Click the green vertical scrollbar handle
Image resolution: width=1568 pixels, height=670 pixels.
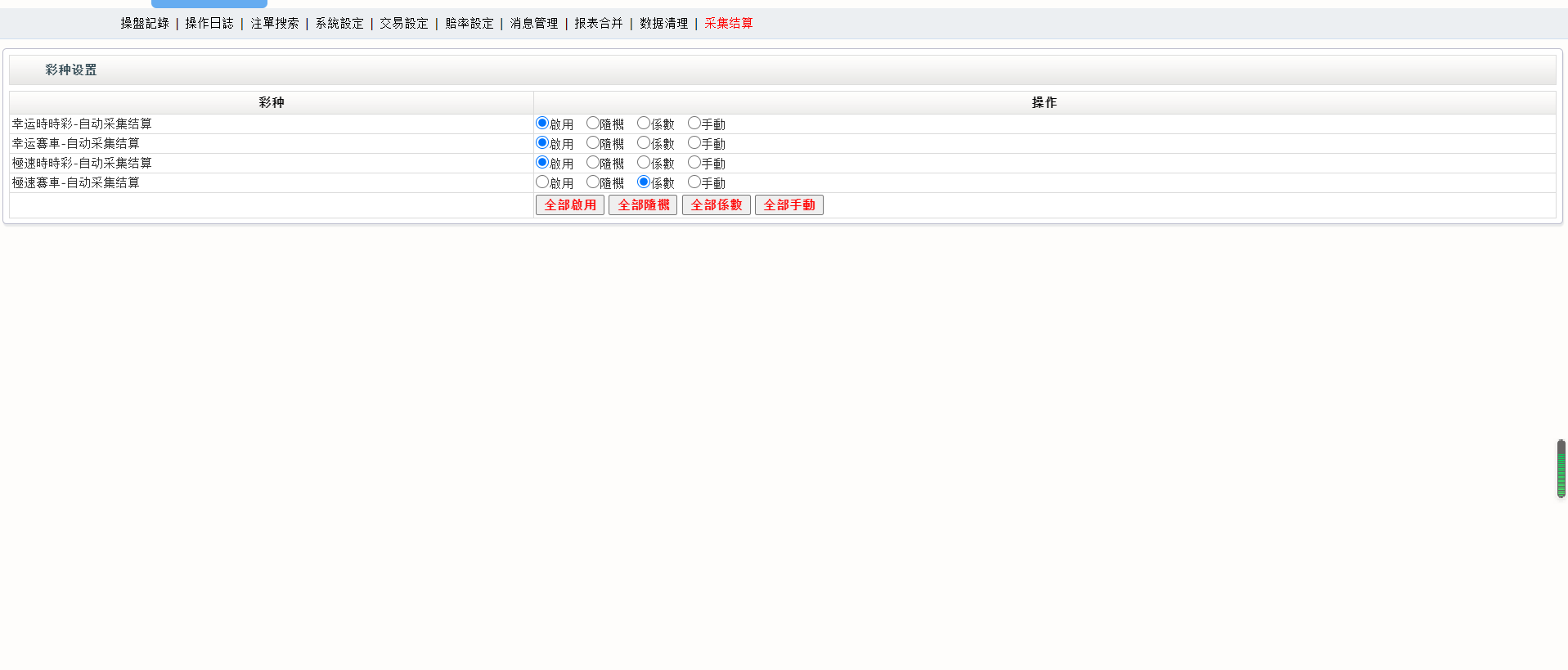click(1561, 469)
